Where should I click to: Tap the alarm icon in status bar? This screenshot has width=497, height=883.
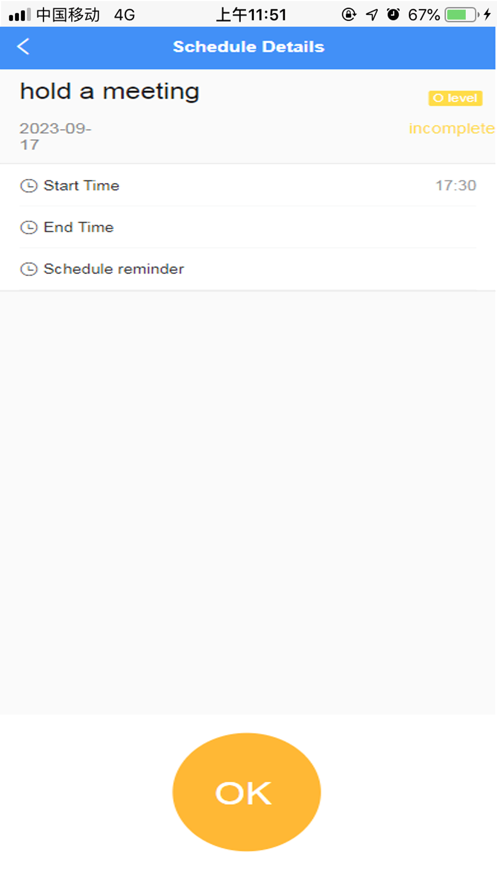point(393,15)
